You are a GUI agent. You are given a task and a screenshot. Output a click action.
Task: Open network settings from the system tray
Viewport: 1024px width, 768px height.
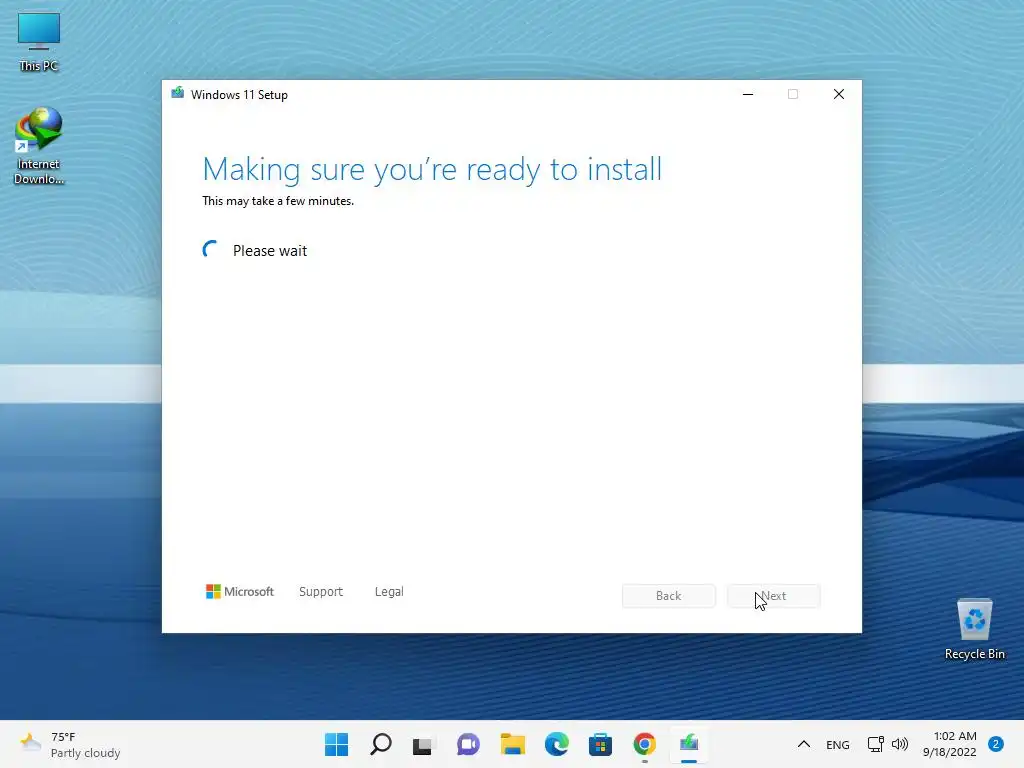(875, 744)
